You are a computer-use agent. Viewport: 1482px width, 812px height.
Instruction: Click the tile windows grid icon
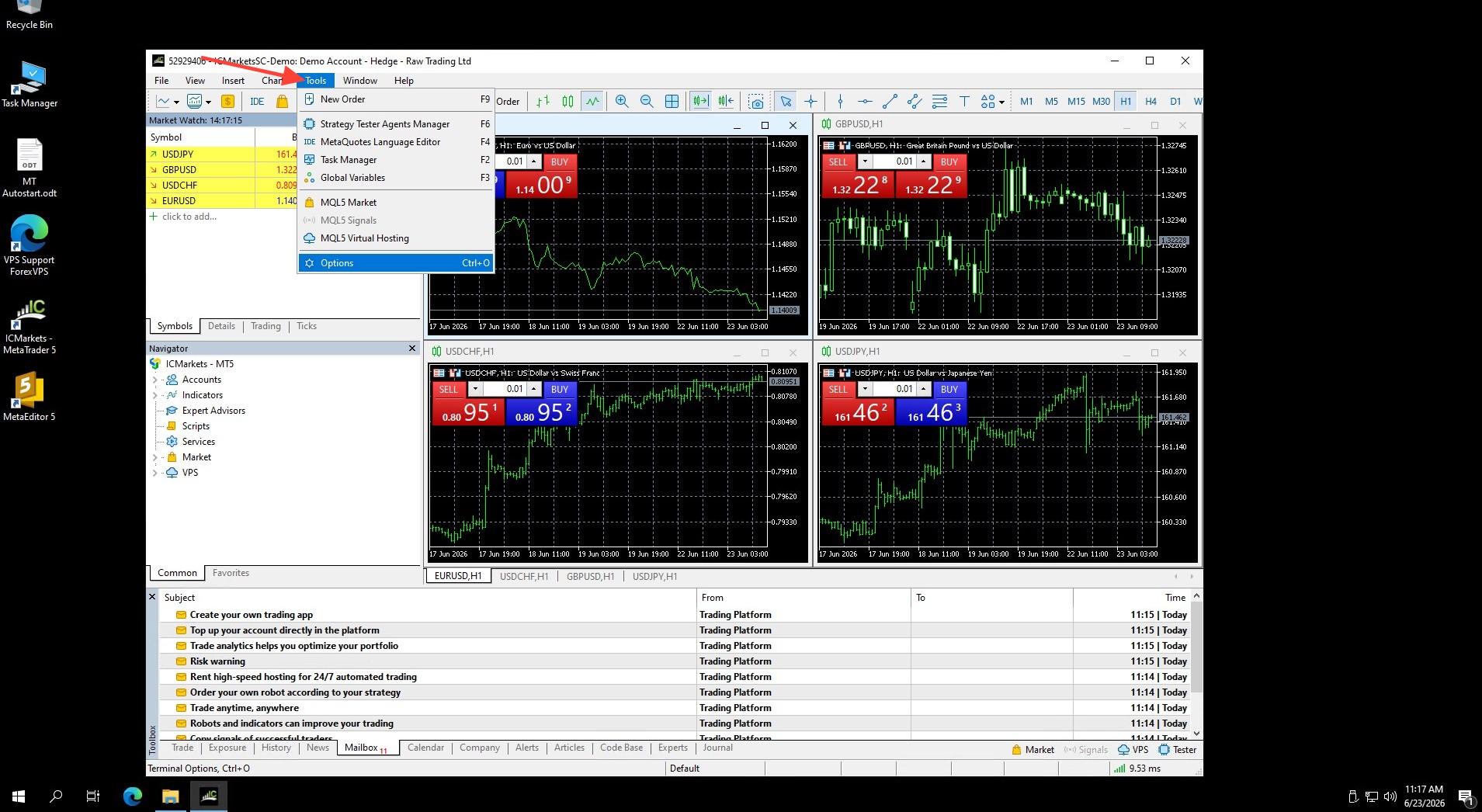point(672,102)
